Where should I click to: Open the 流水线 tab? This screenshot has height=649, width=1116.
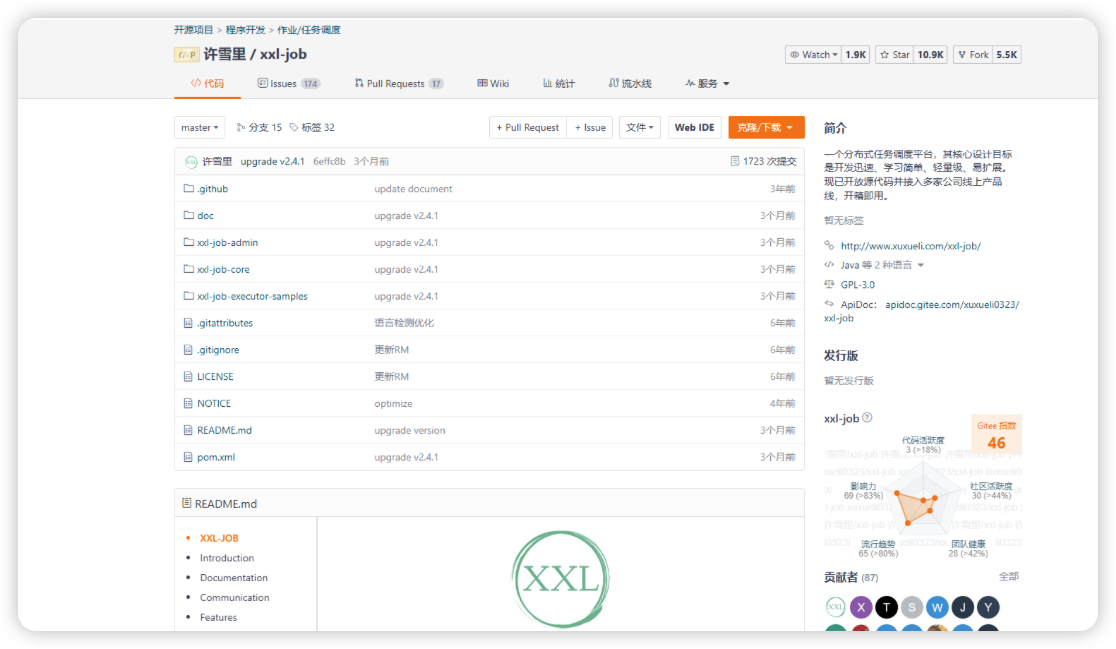click(x=630, y=83)
